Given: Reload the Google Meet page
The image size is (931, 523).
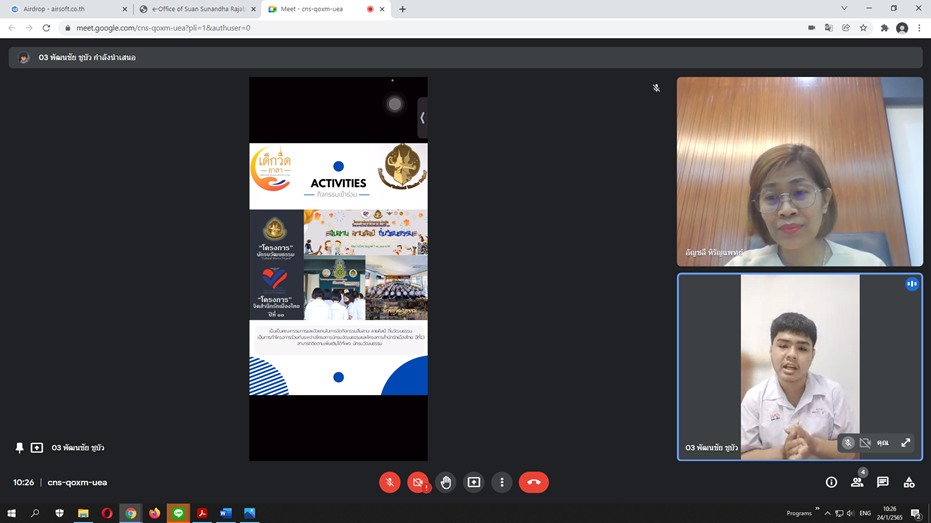Looking at the screenshot, I should 46,28.
